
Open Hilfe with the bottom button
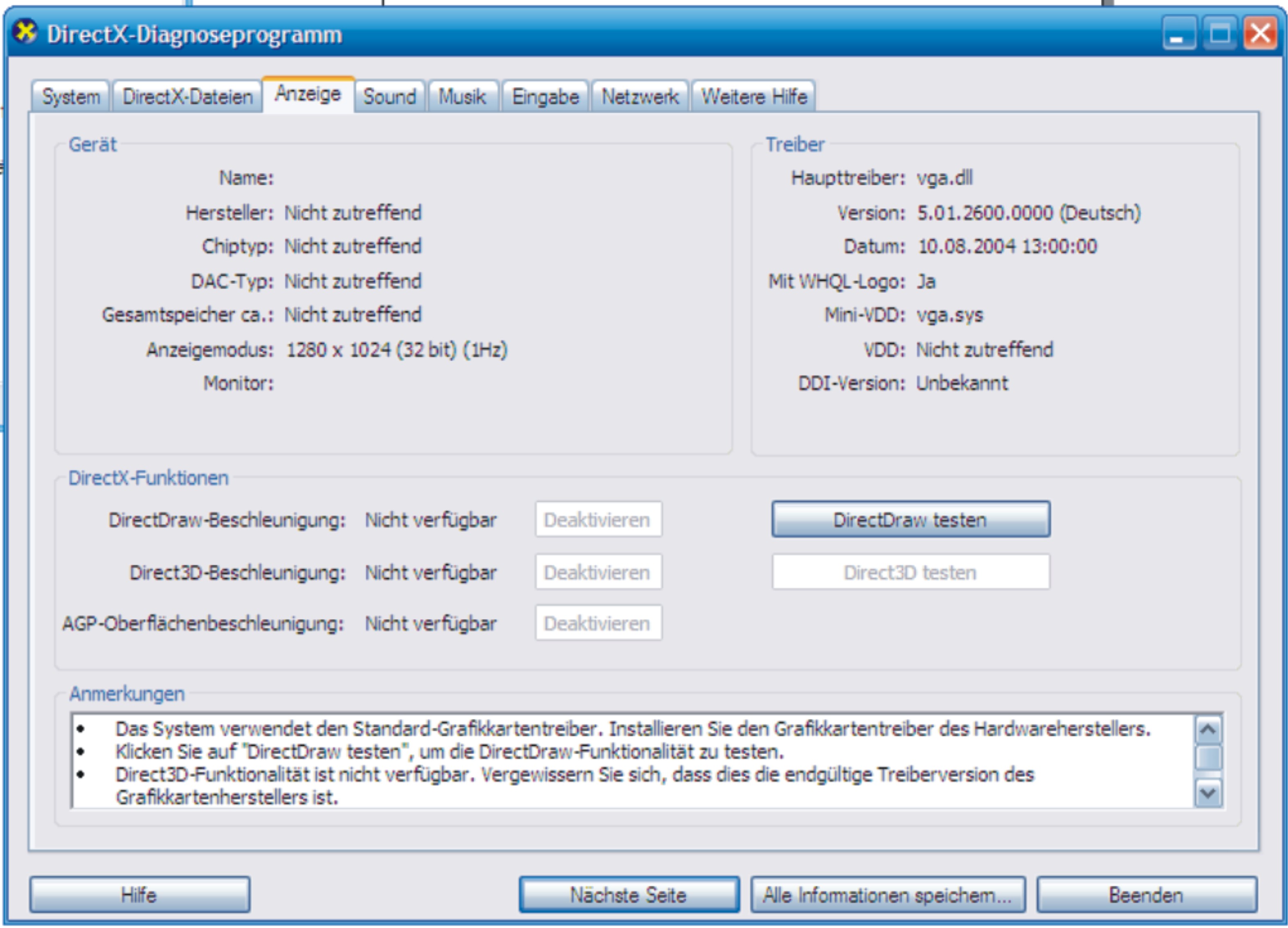click(x=140, y=895)
